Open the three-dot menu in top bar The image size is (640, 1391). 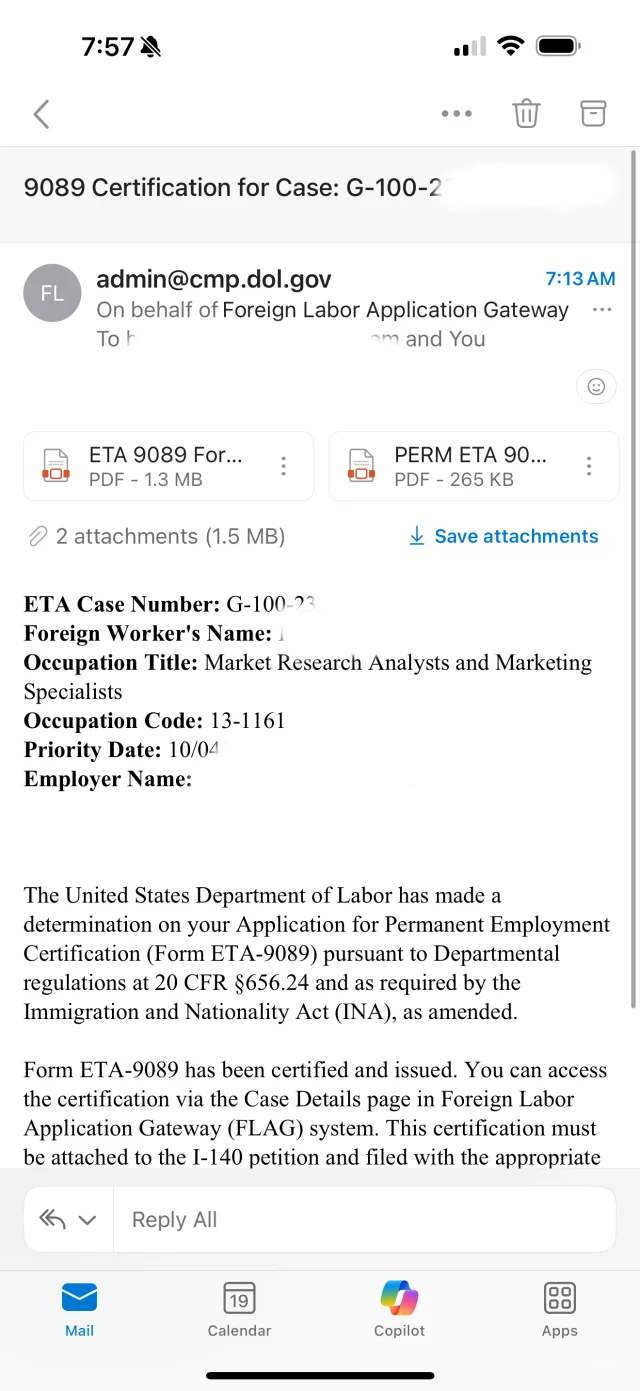coord(456,114)
